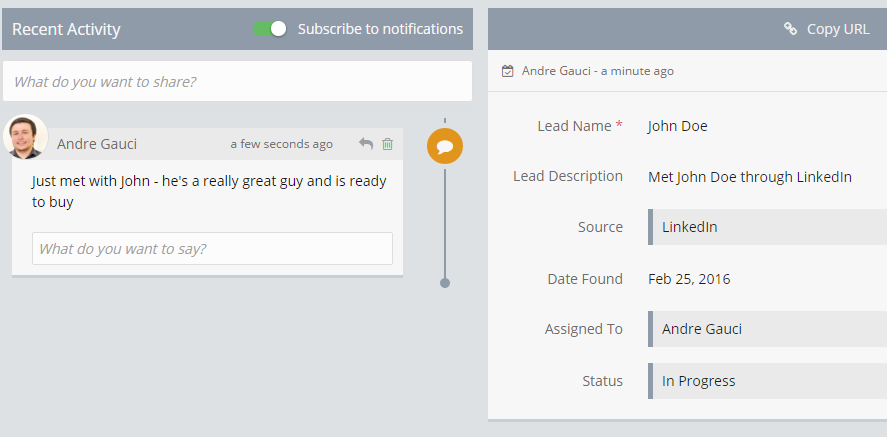Select the Lead Name value John Doe
This screenshot has height=437, width=887.
pos(677,126)
